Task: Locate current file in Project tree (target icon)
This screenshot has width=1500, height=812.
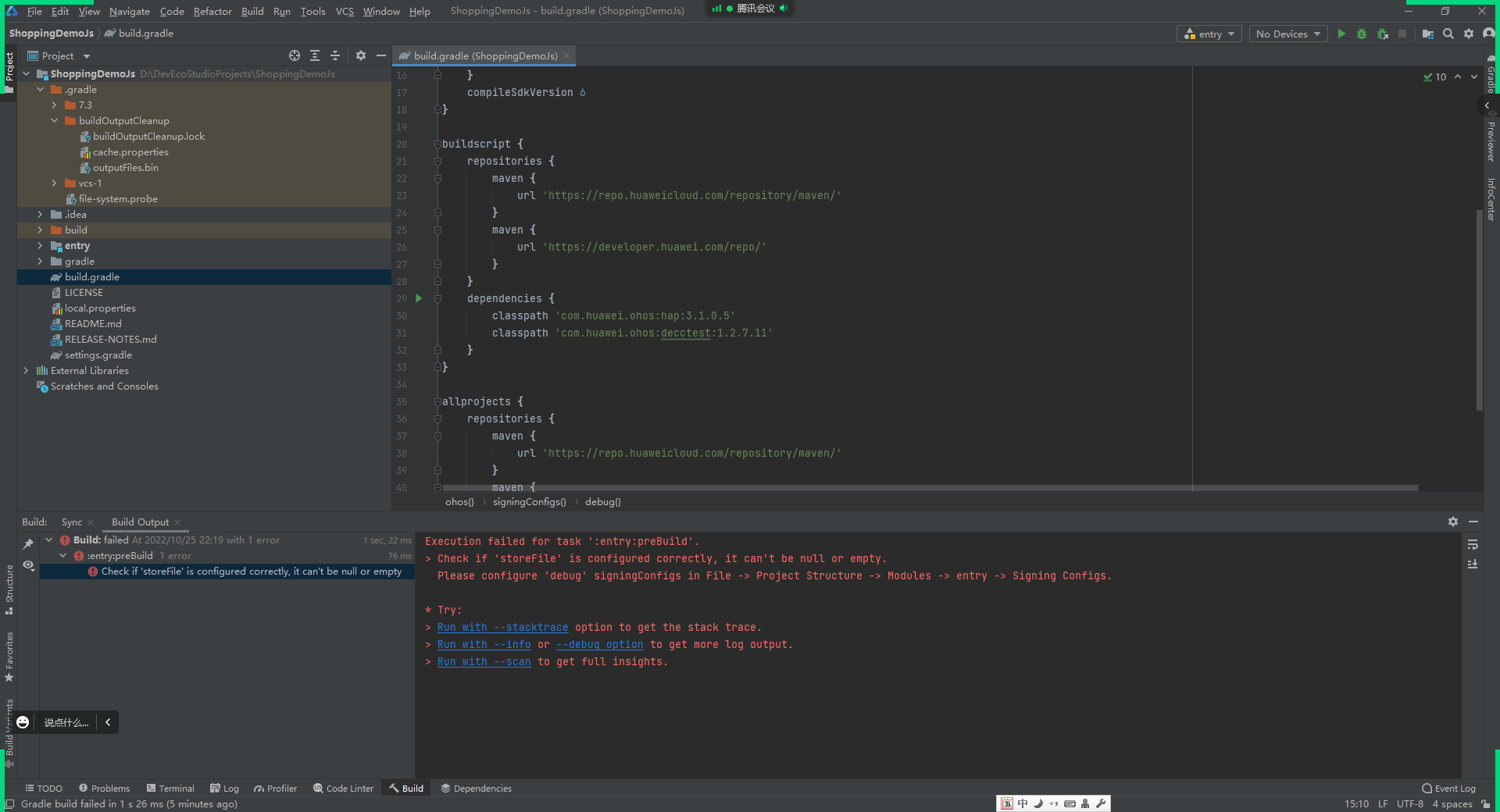Action: coord(295,55)
